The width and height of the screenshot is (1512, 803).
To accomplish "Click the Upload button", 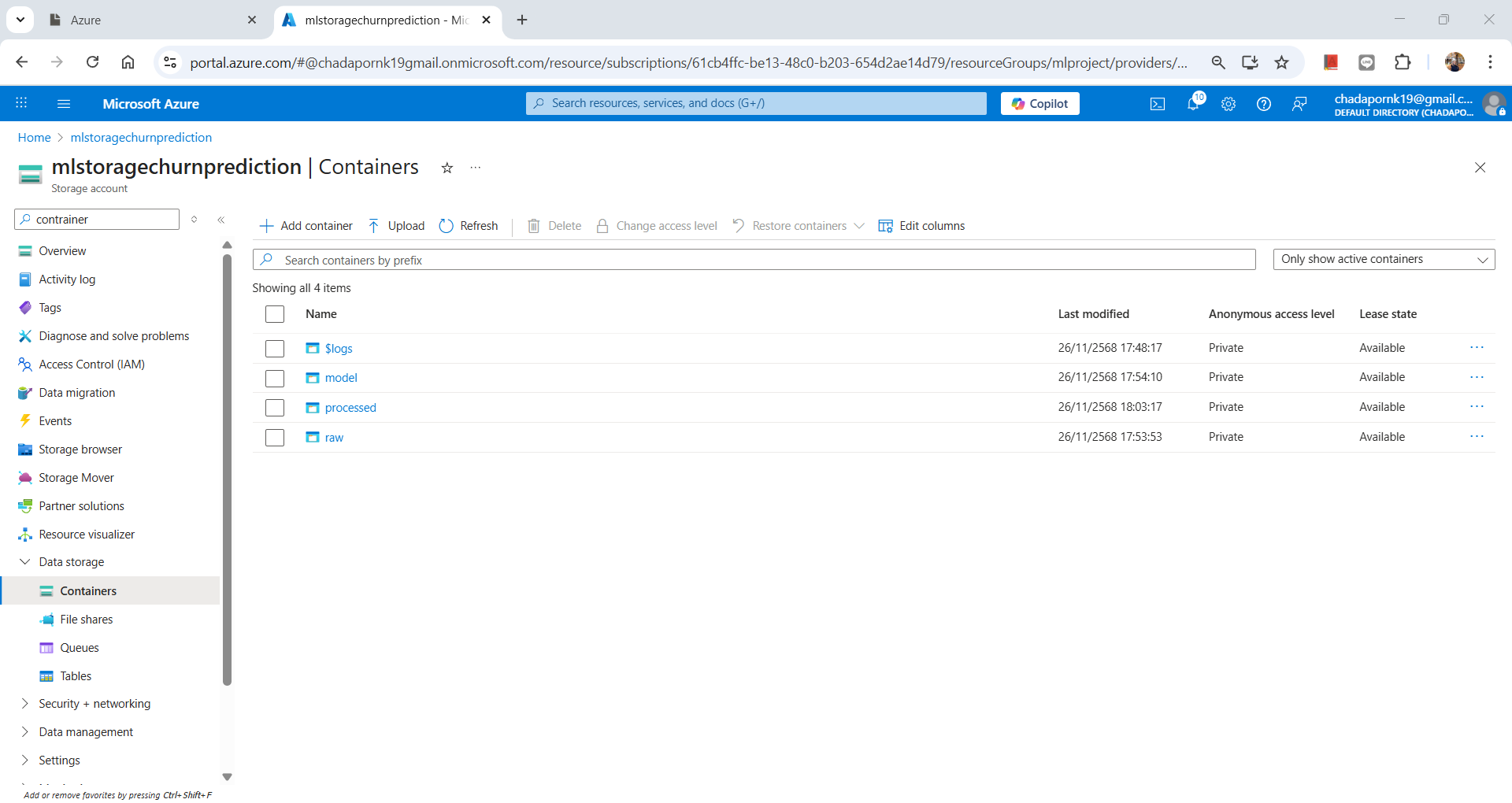I will (x=396, y=226).
